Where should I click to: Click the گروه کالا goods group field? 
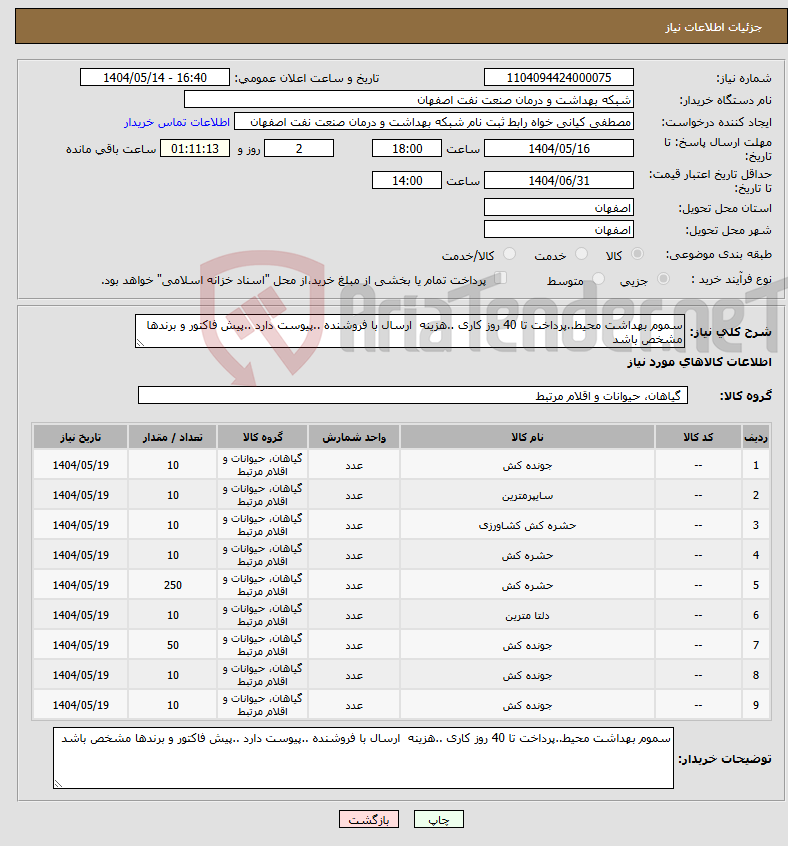(x=413, y=395)
